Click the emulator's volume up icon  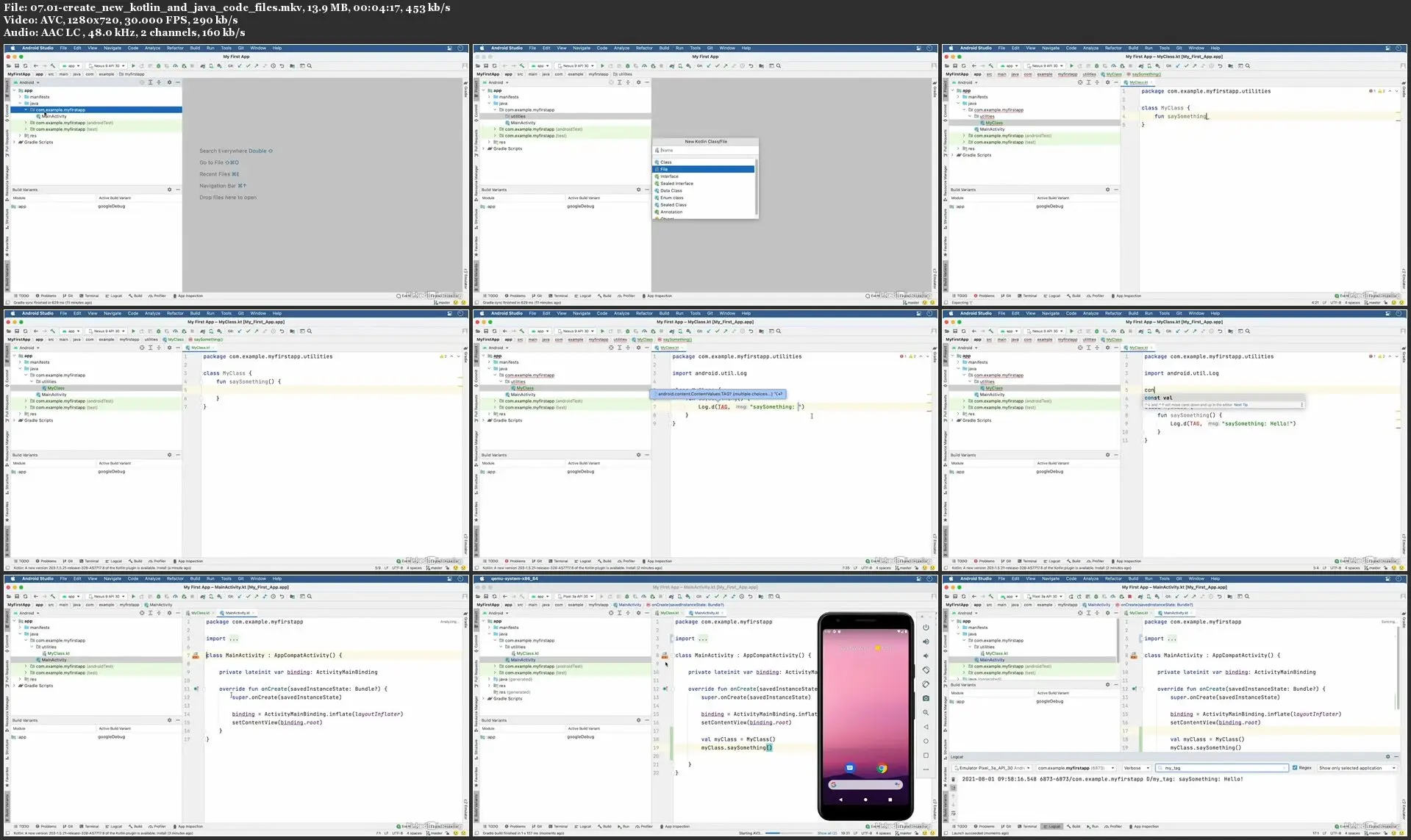926,642
